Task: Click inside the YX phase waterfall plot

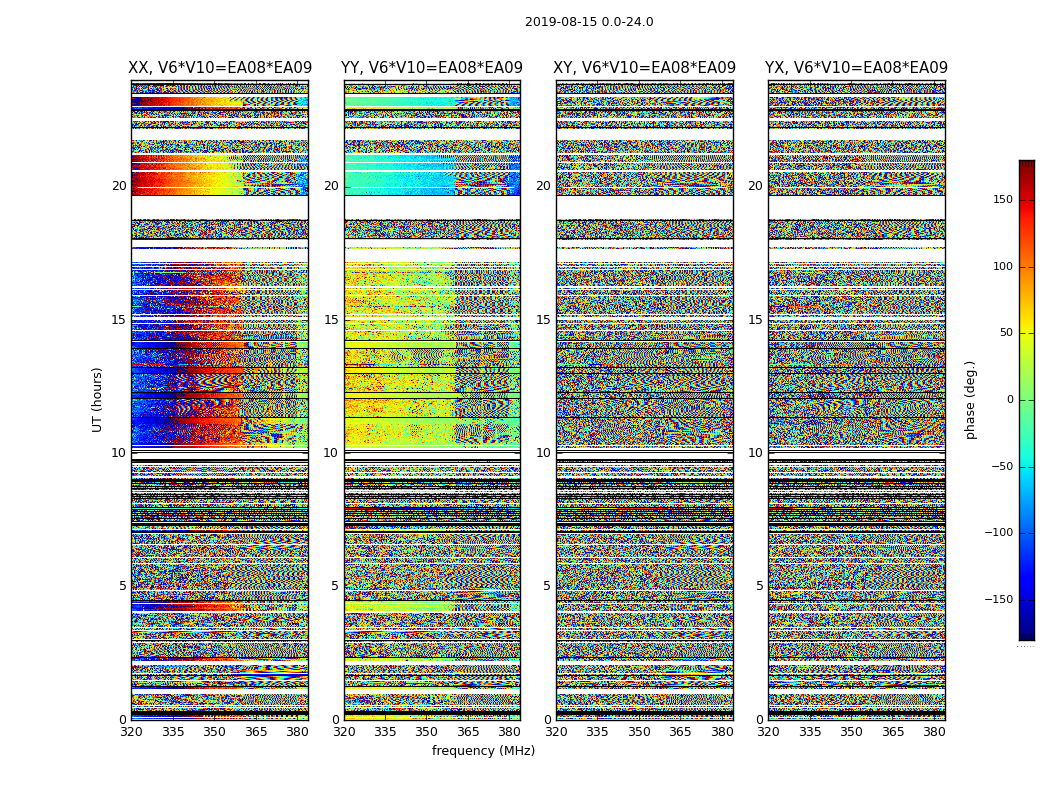Action: [856, 400]
